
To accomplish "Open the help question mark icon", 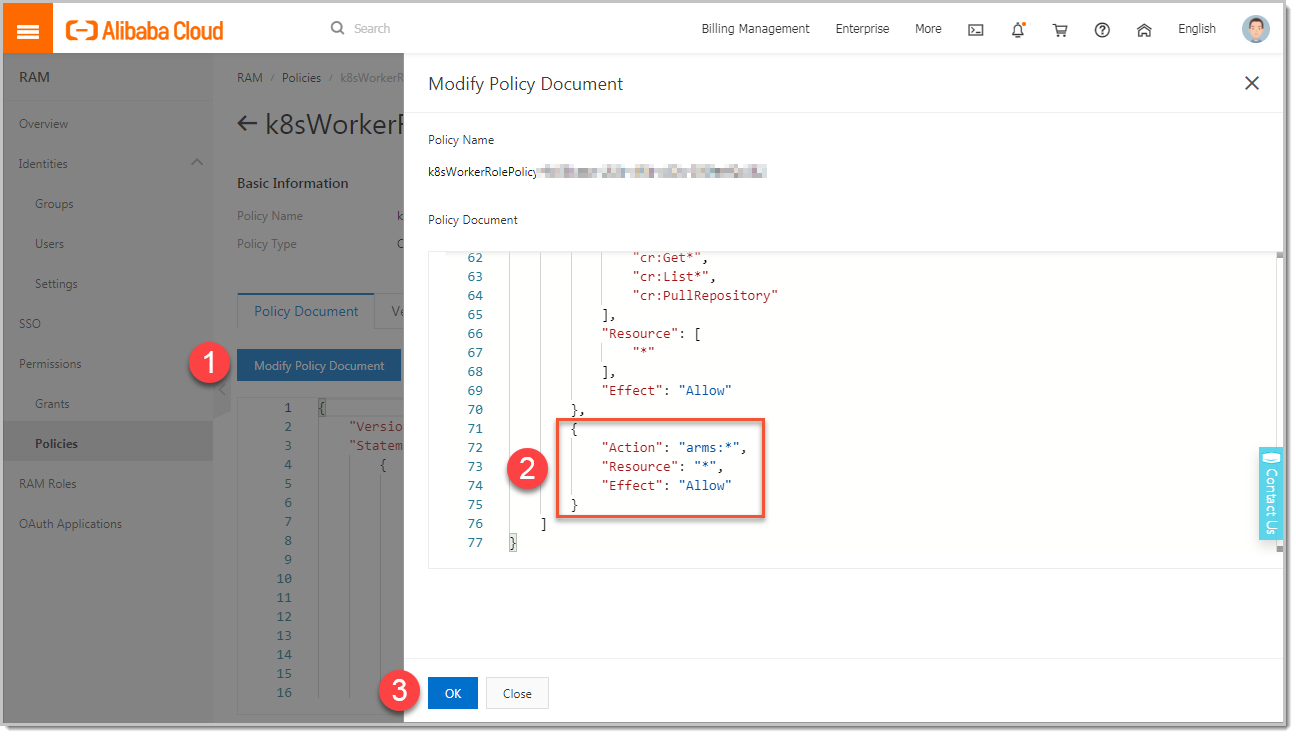I will click(1102, 30).
